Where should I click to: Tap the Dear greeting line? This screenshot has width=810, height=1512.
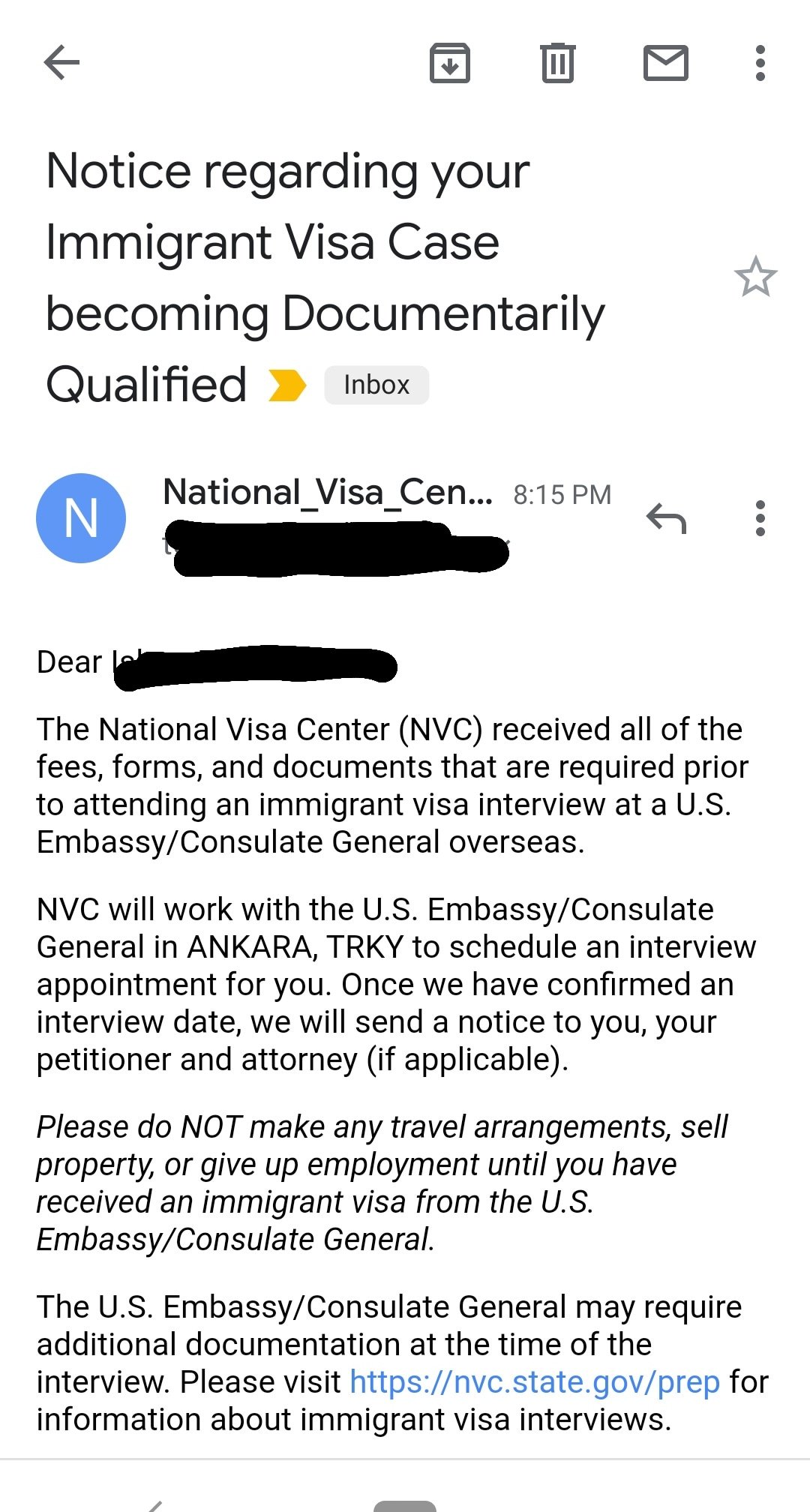point(217,664)
